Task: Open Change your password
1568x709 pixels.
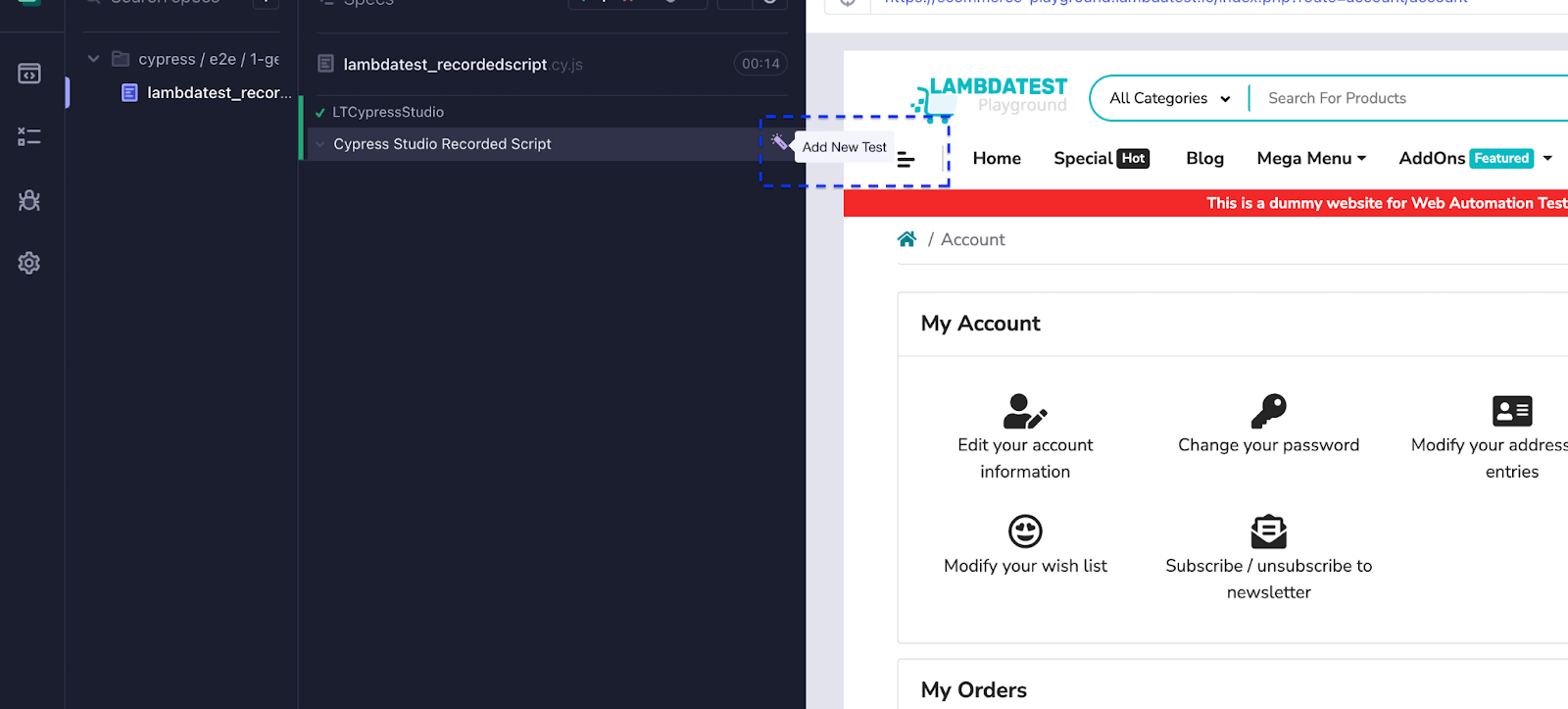Action: pos(1268,424)
